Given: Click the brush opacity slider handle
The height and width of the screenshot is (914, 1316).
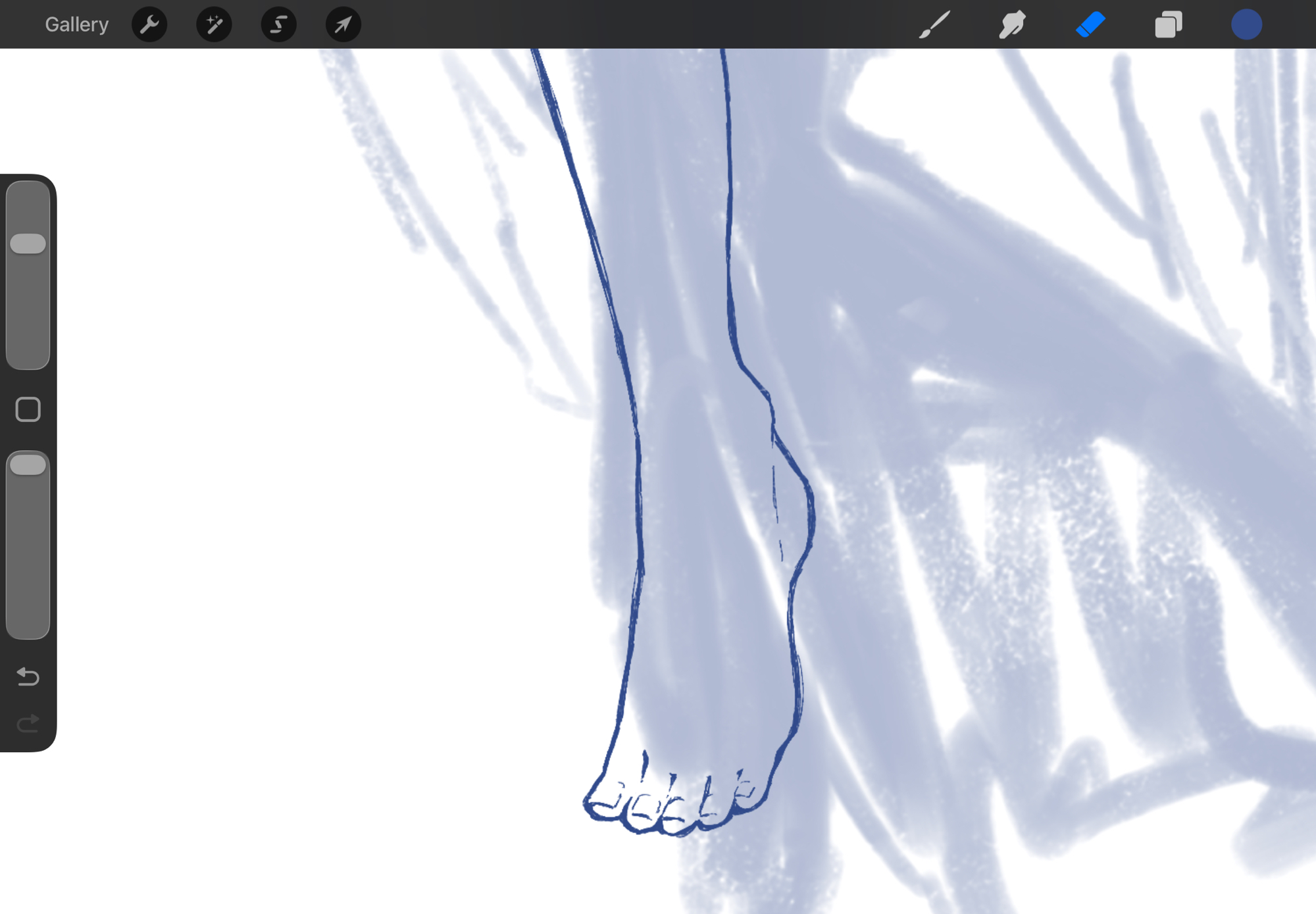Looking at the screenshot, I should 28,465.
